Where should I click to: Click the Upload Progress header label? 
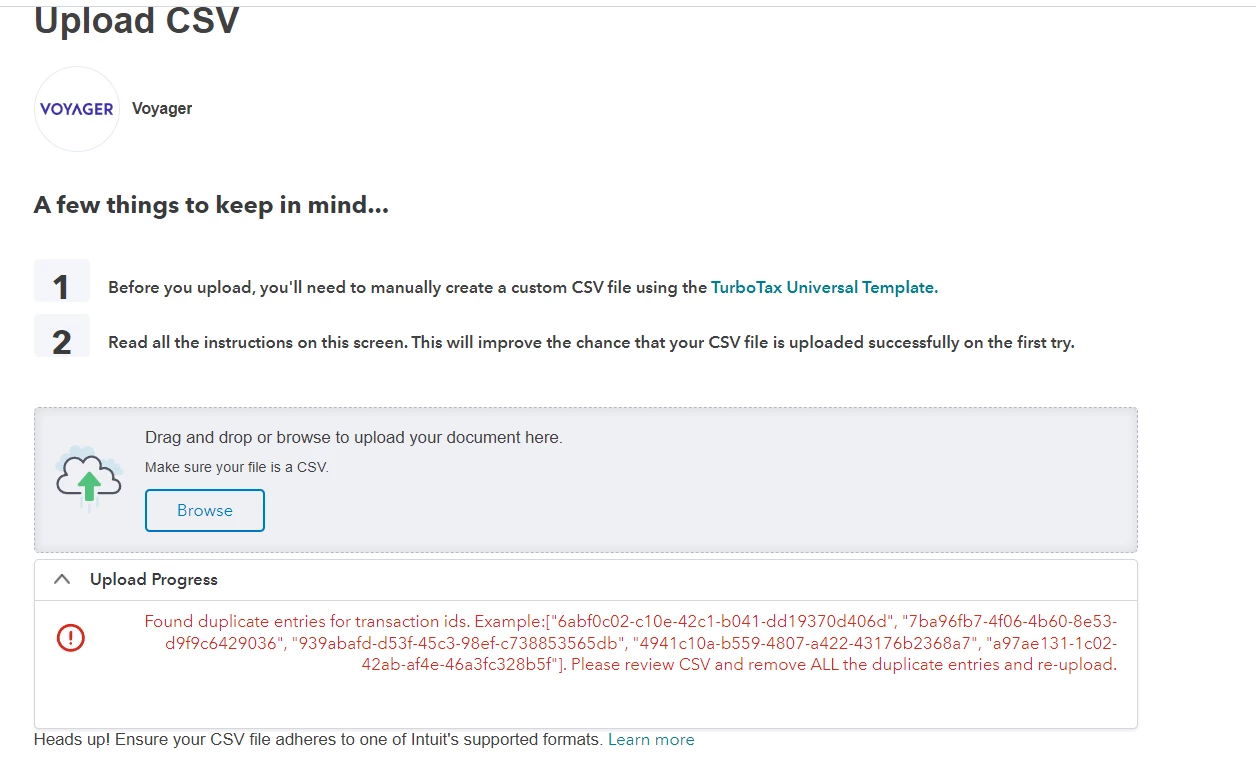tap(154, 580)
